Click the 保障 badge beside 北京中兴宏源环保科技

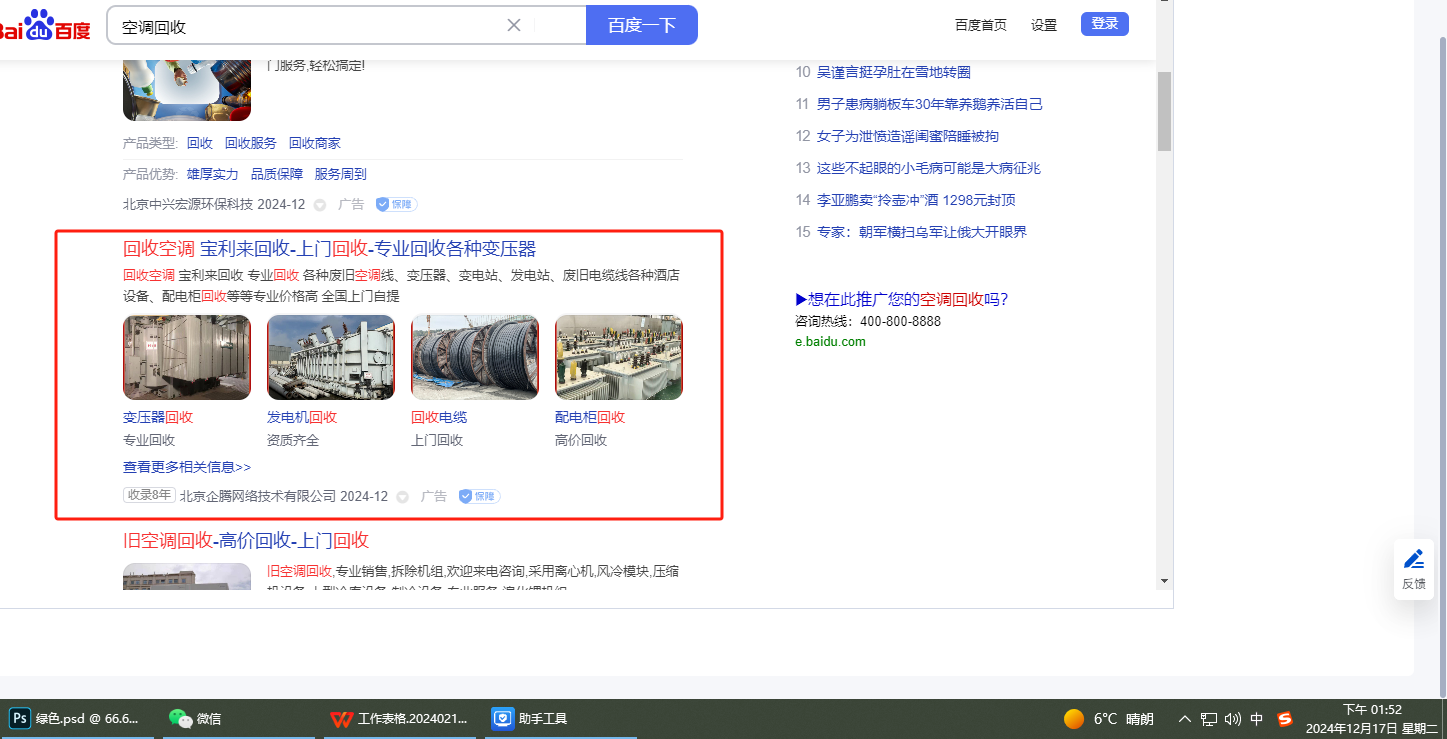coord(396,204)
